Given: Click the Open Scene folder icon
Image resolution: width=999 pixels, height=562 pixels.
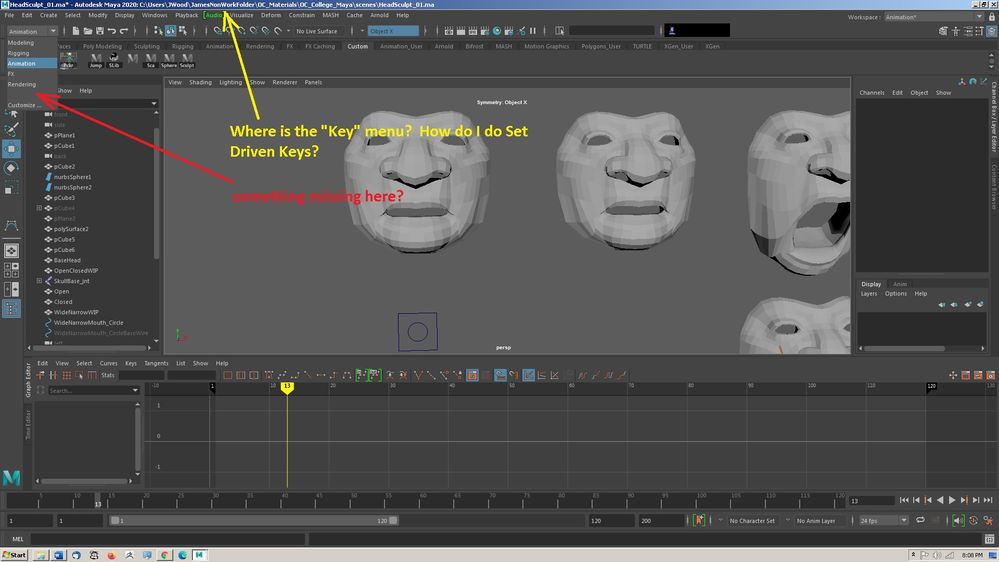Looking at the screenshot, I should (x=88, y=31).
